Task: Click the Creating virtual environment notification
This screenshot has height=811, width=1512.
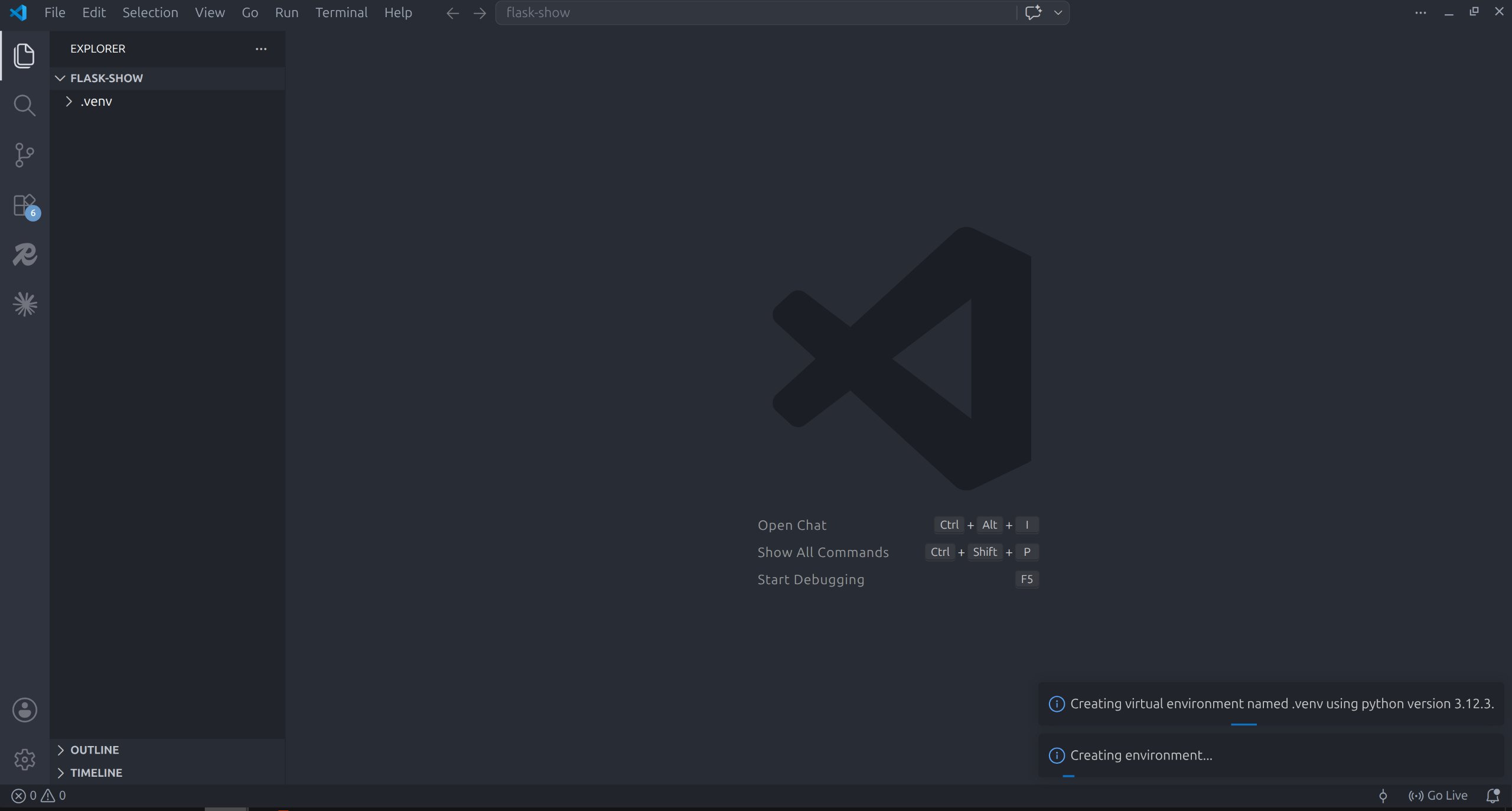Action: click(x=1271, y=703)
